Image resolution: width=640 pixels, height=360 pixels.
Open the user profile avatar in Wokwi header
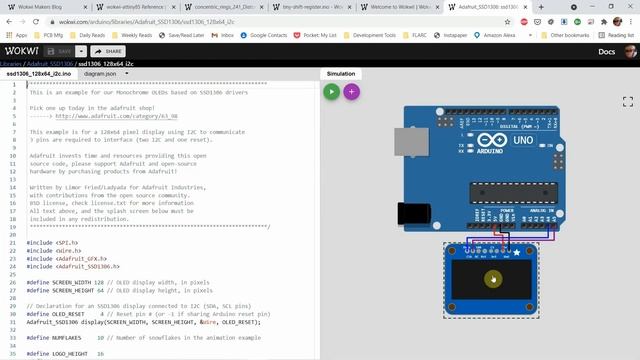(x=630, y=51)
